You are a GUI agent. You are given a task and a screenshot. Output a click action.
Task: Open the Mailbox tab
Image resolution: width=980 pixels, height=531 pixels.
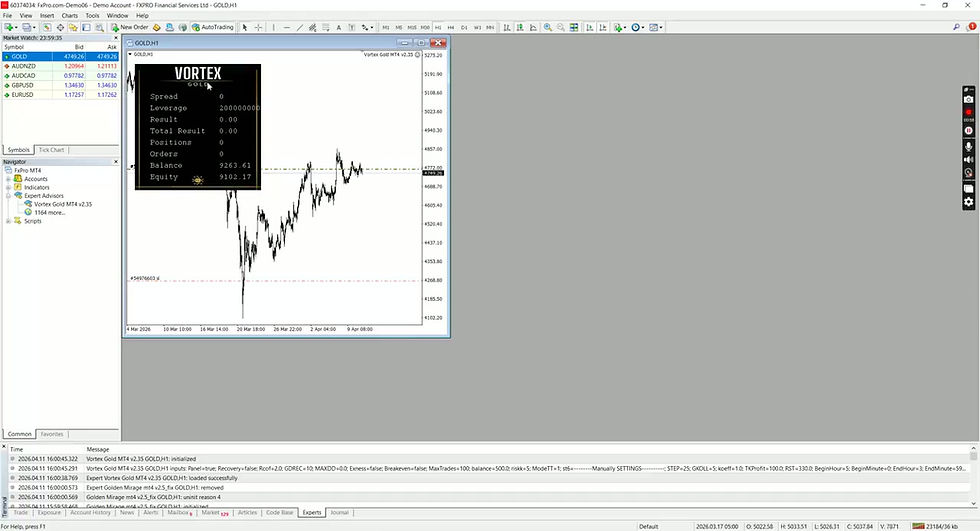click(x=179, y=512)
